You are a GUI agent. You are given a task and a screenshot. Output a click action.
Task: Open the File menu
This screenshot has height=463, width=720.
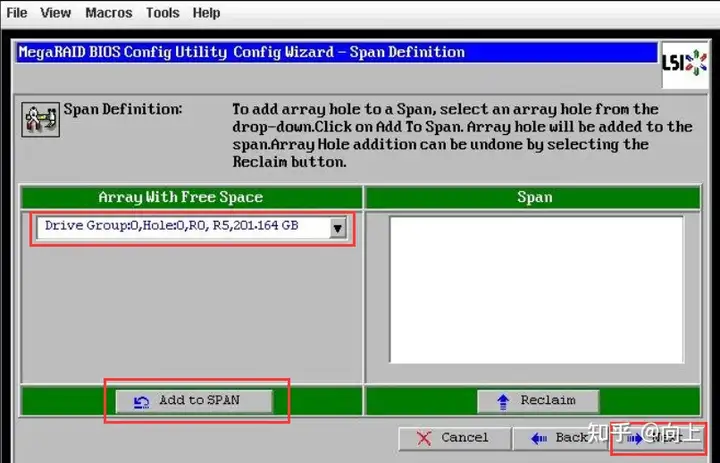17,13
